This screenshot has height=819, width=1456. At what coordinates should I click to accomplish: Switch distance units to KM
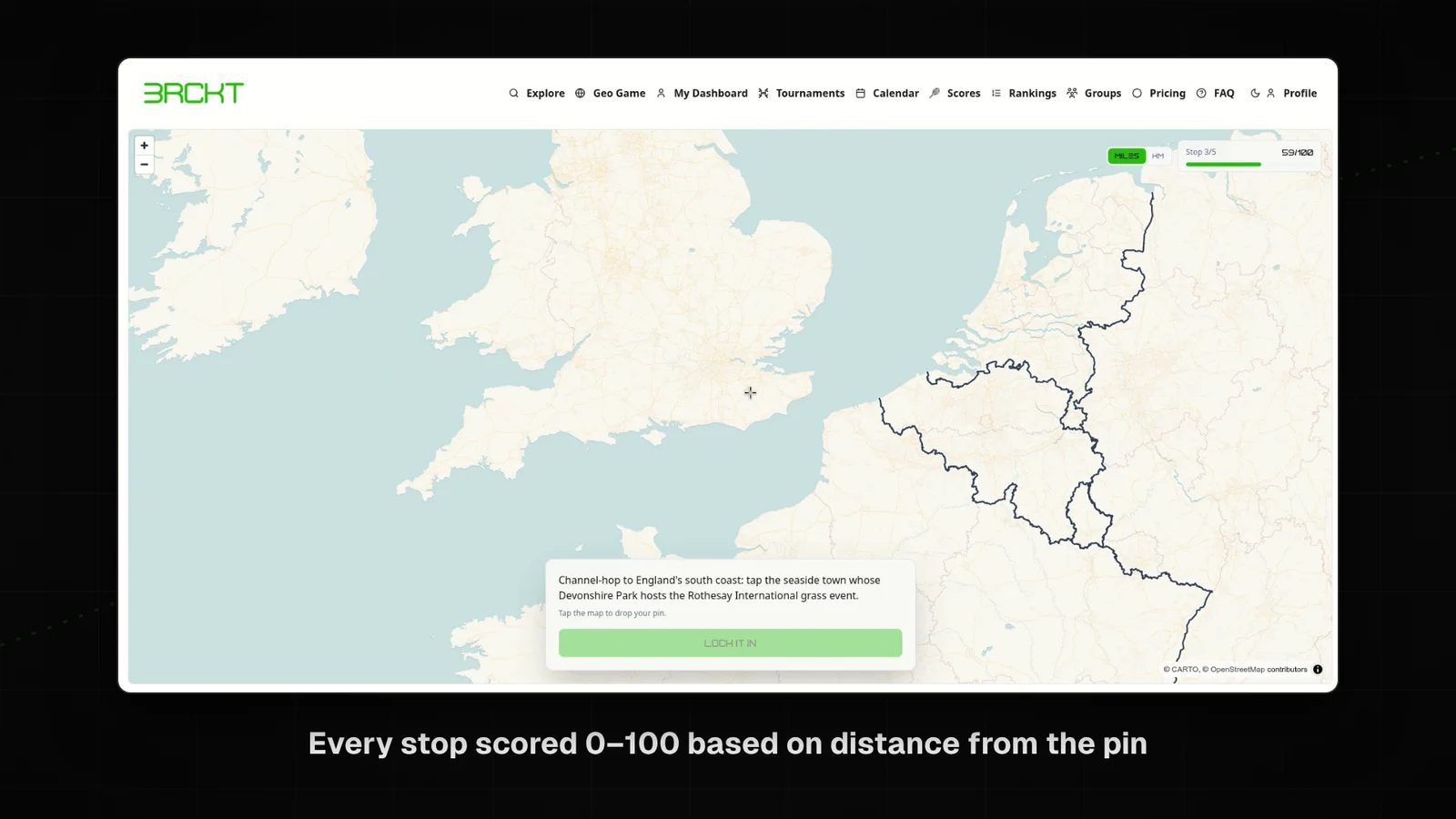[1158, 156]
